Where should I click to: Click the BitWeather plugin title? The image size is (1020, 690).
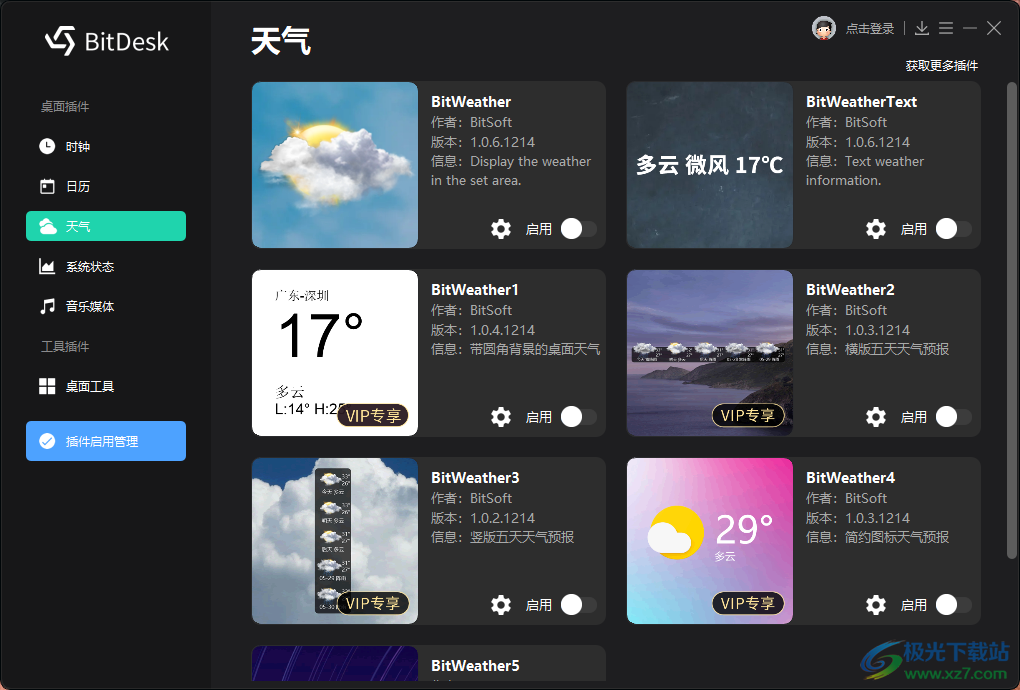(471, 102)
